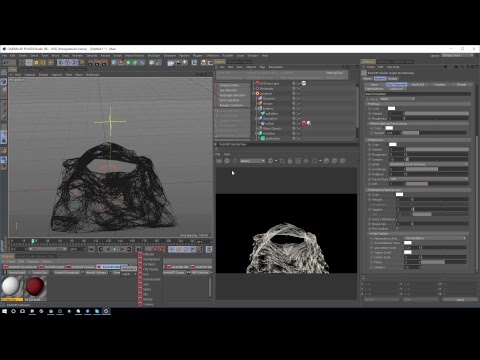
Task: Open the BRDF dropdown under Reflection
Action: coord(429,164)
